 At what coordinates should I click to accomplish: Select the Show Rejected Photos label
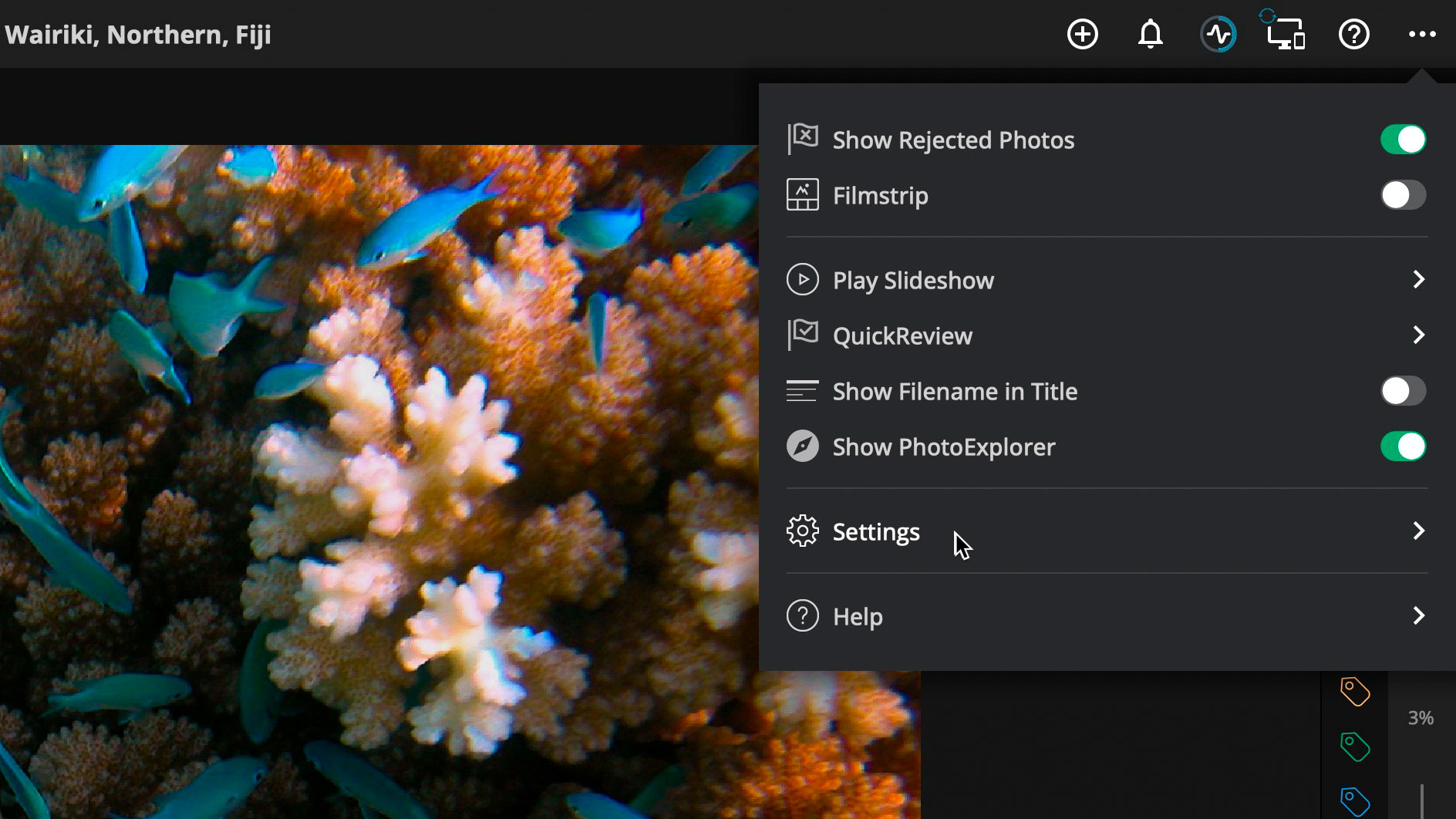953,140
